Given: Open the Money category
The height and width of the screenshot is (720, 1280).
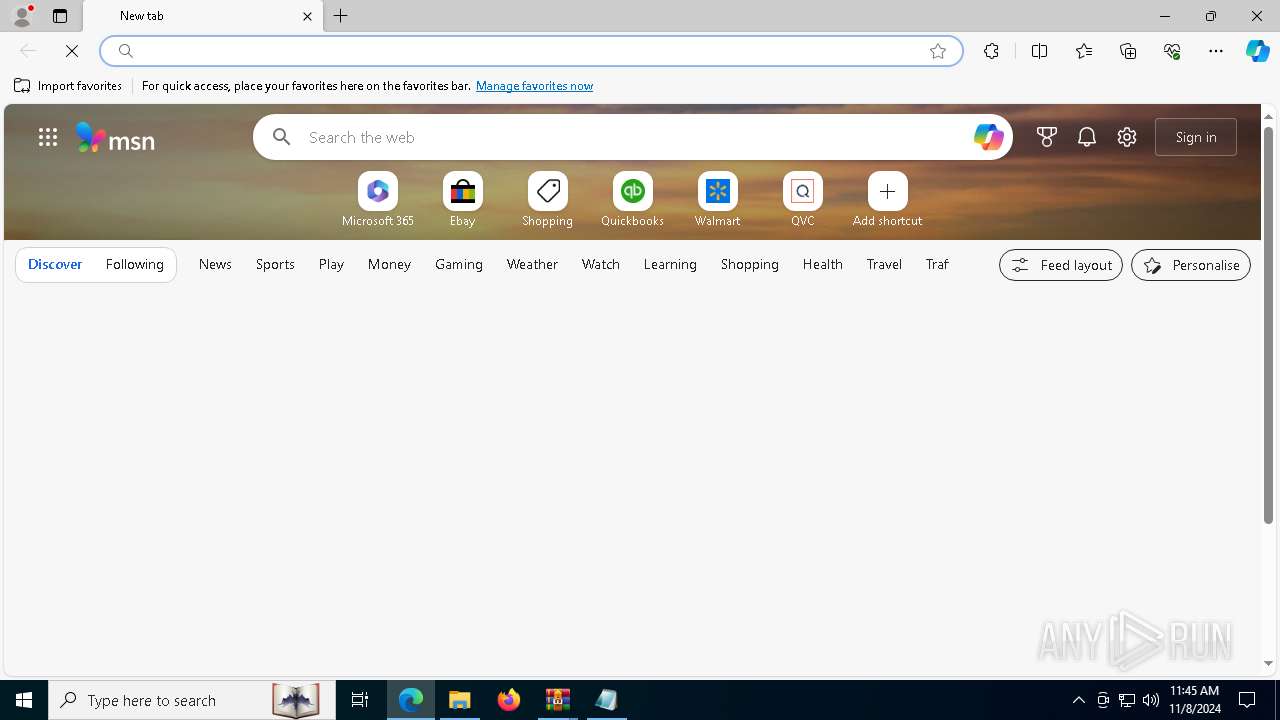Looking at the screenshot, I should click(389, 264).
